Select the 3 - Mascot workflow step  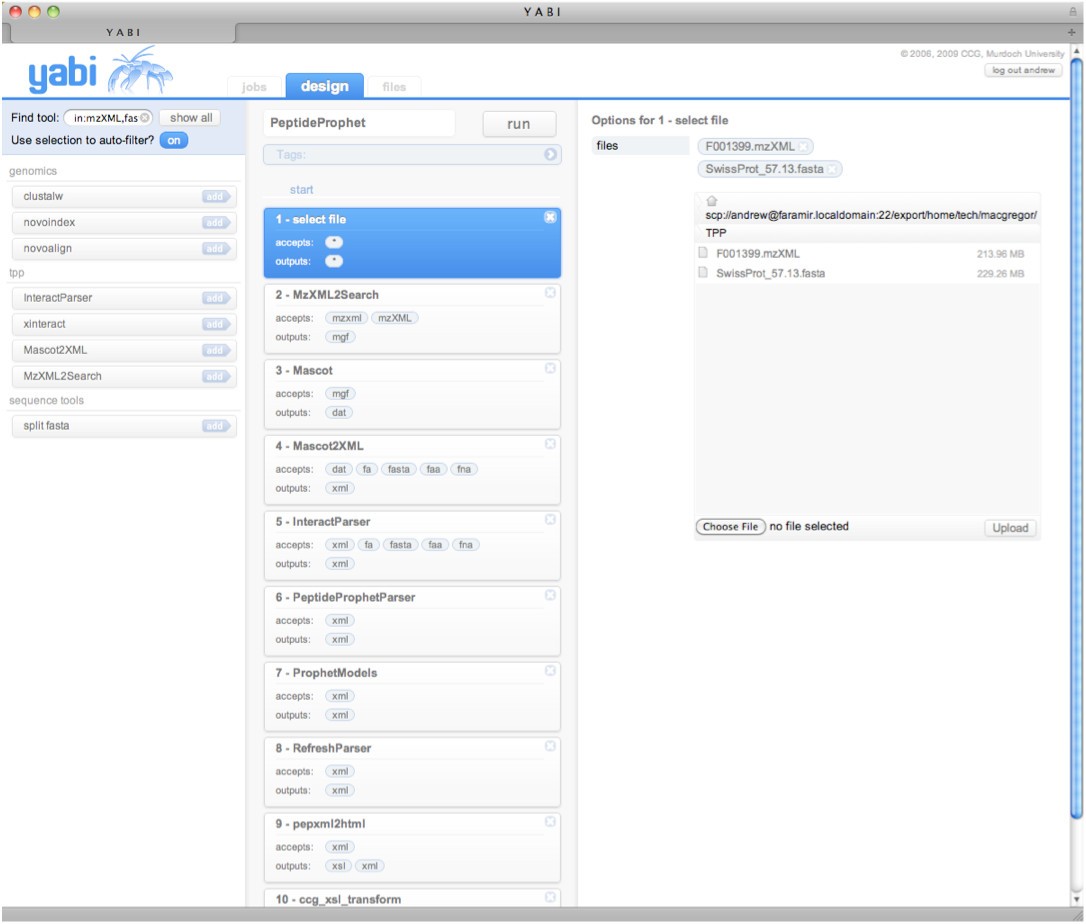412,394
